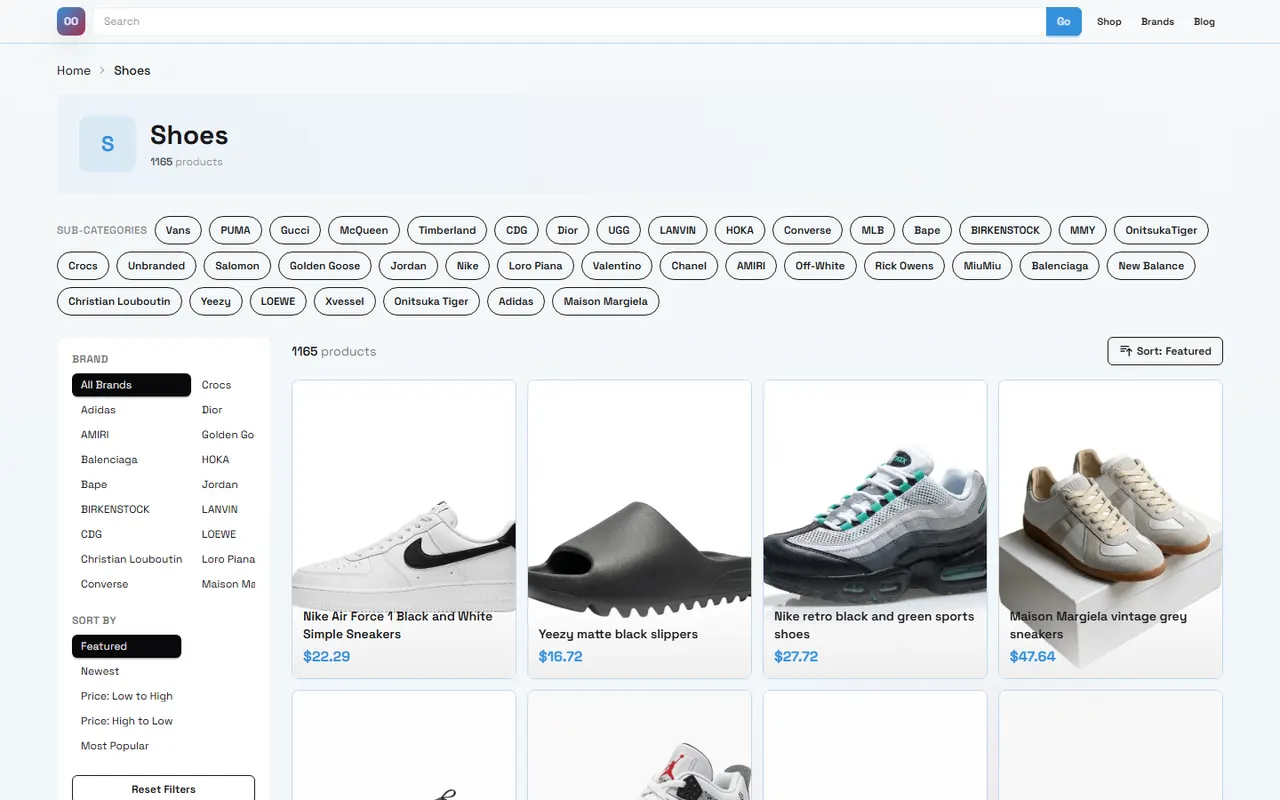Filter by Gucci sub-category
The width and height of the screenshot is (1280, 800).
(295, 230)
